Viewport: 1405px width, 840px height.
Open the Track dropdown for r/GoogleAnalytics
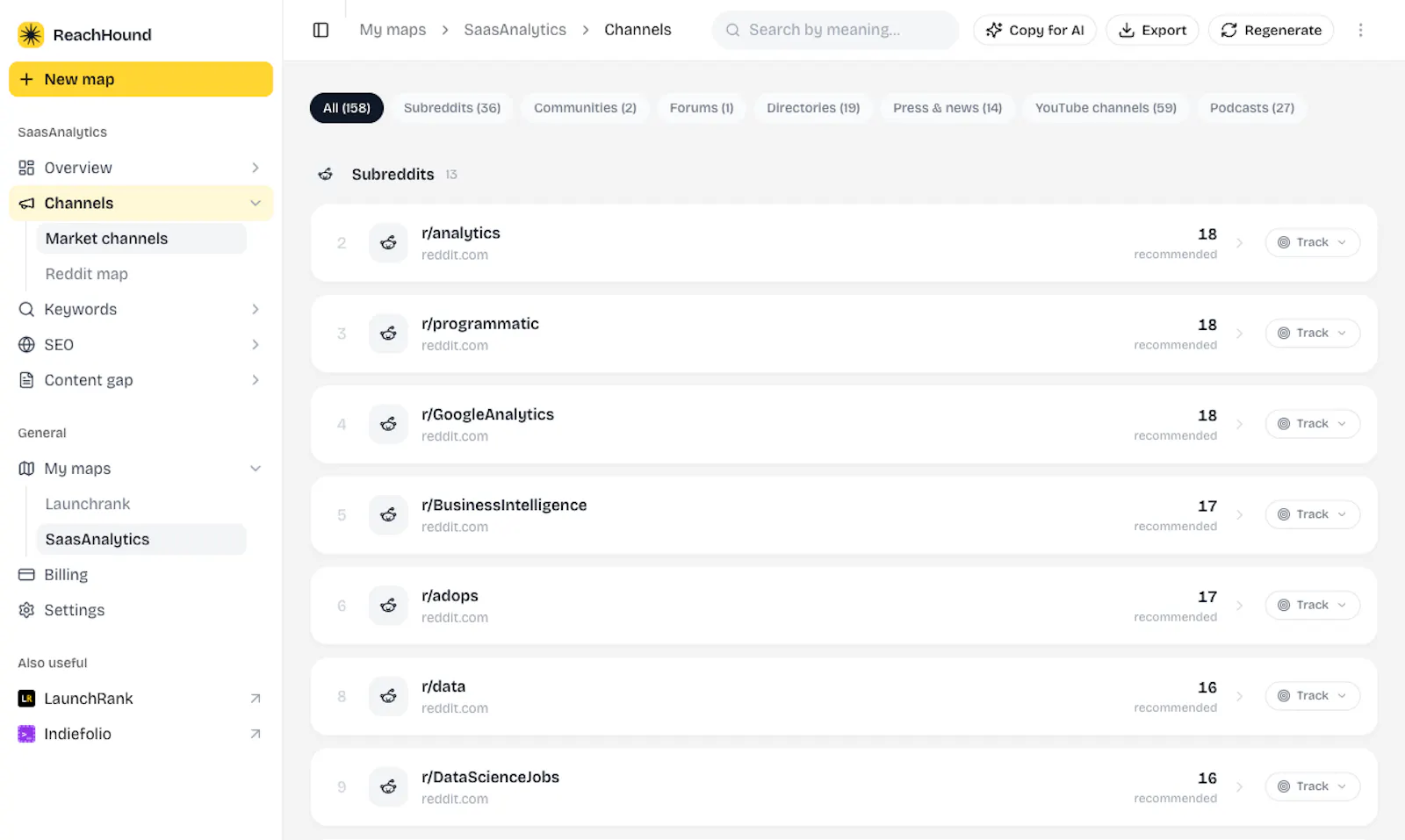click(1313, 424)
